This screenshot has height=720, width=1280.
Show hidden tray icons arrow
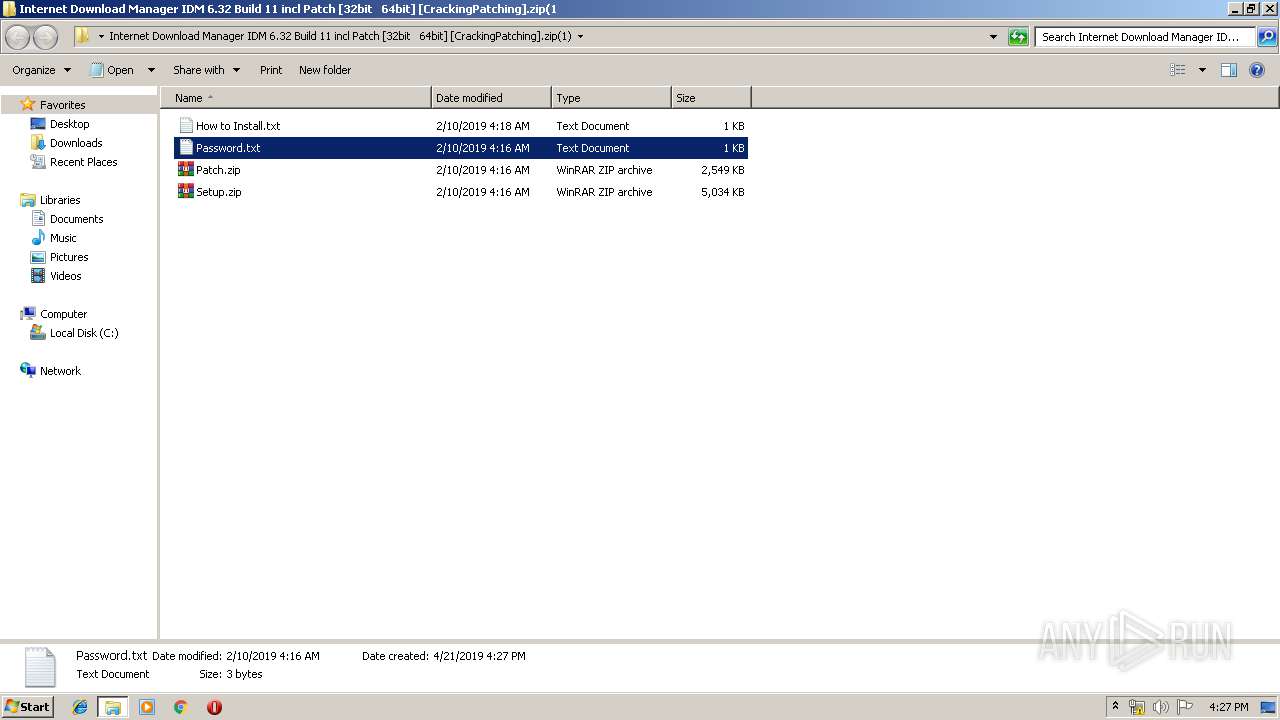tap(1116, 707)
